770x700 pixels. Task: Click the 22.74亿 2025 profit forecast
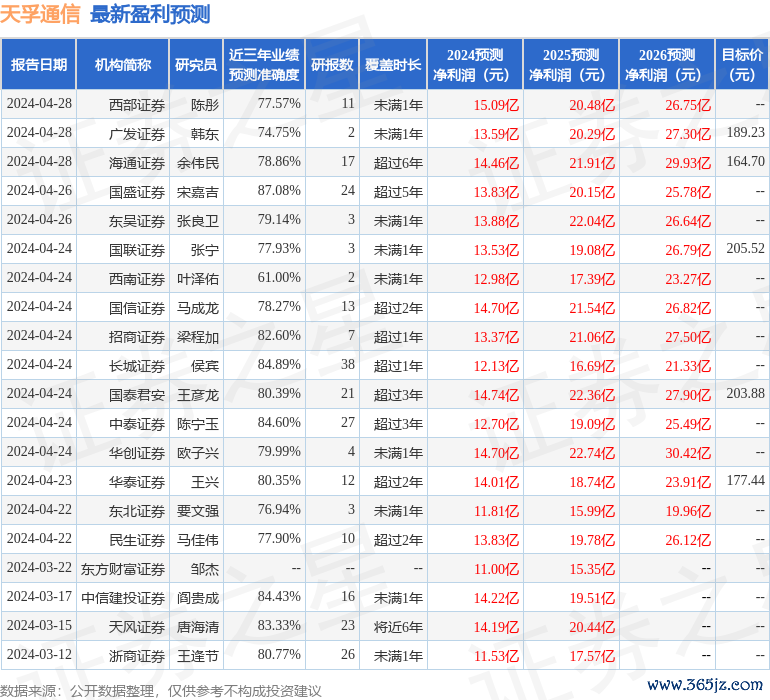coord(592,453)
